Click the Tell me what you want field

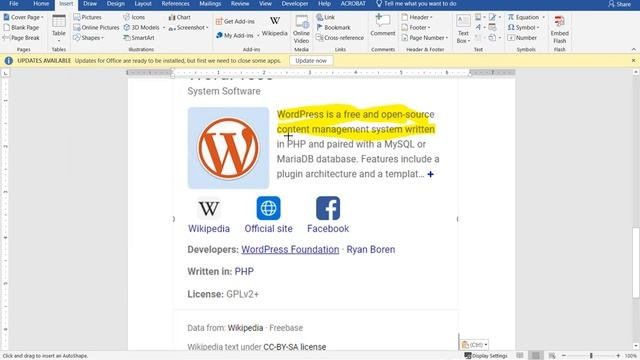416,4
